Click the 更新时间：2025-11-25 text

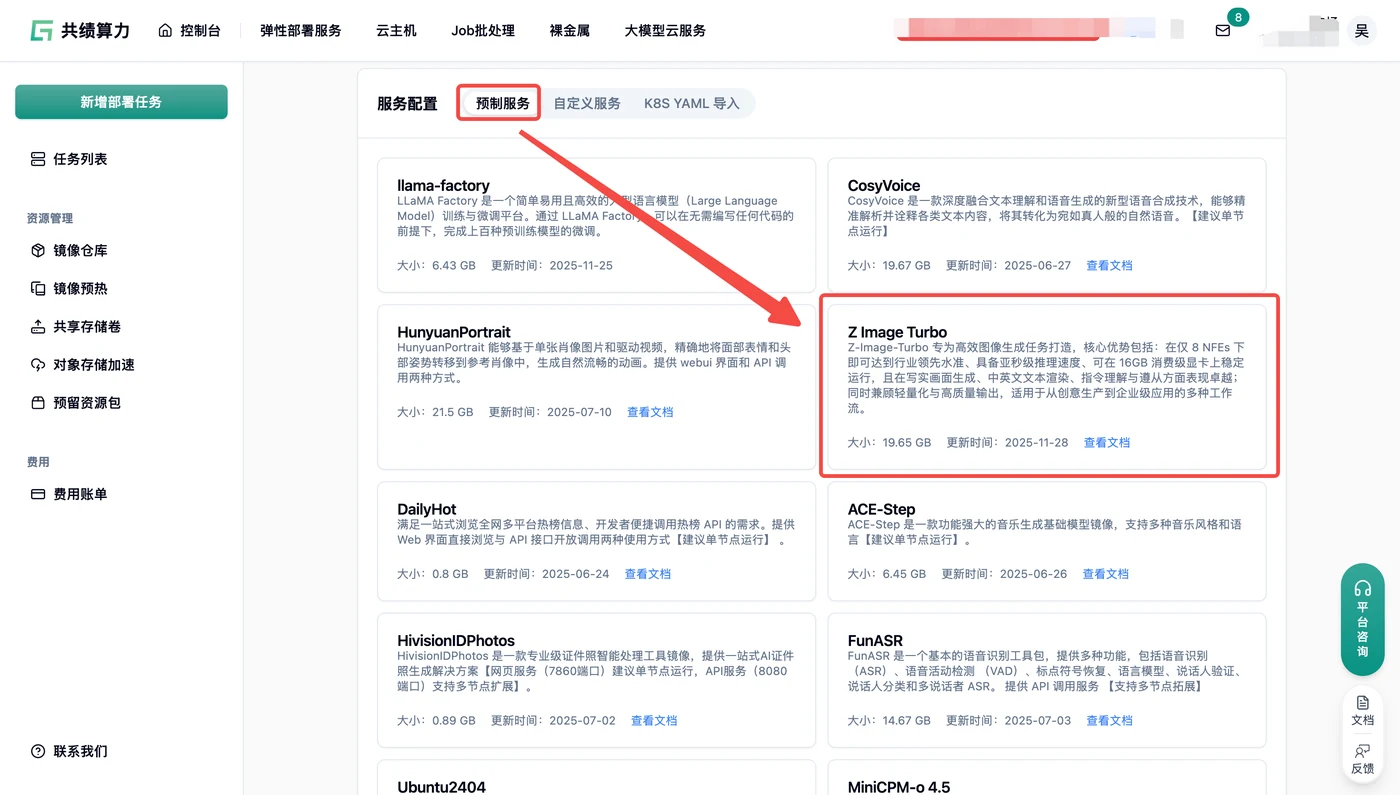click(552, 265)
